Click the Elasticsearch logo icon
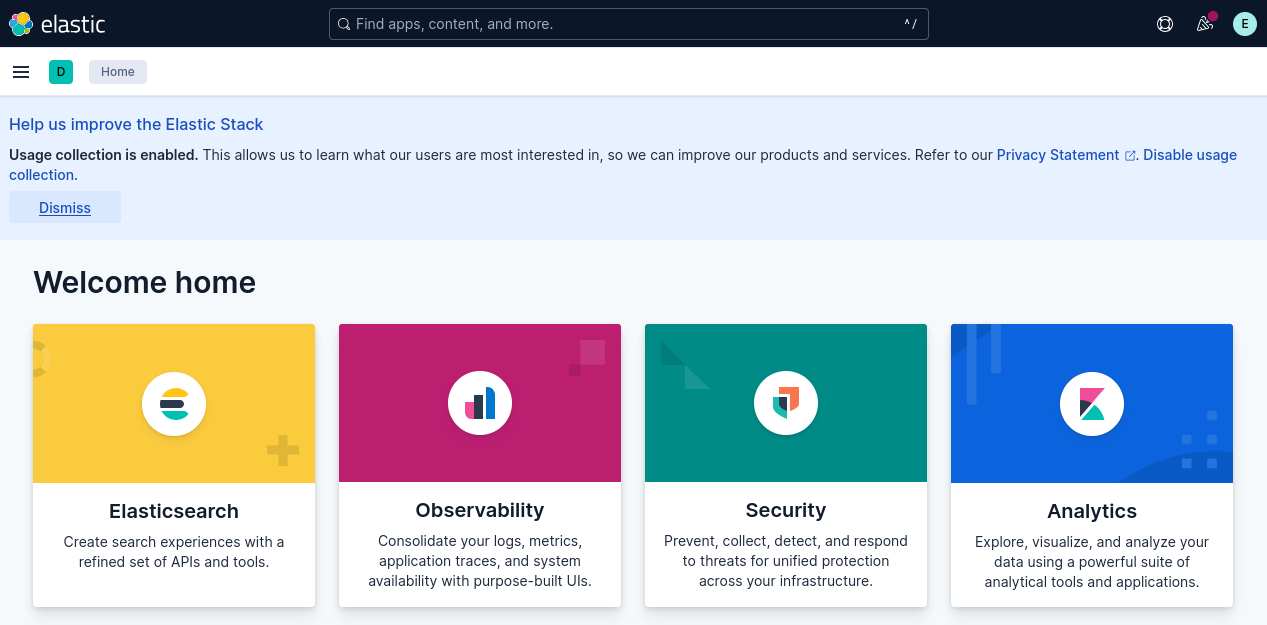 coord(174,404)
